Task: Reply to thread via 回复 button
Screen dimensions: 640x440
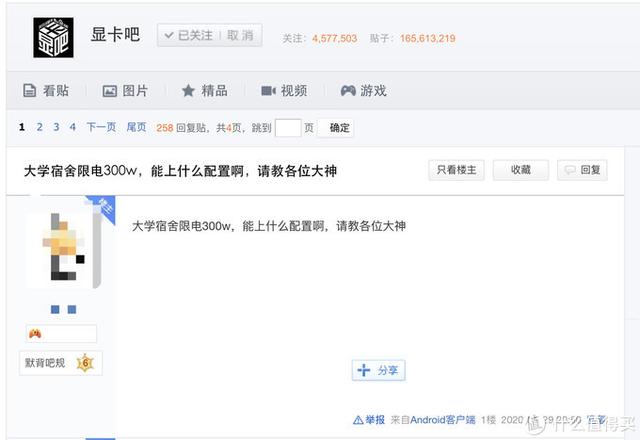Action: click(x=582, y=170)
